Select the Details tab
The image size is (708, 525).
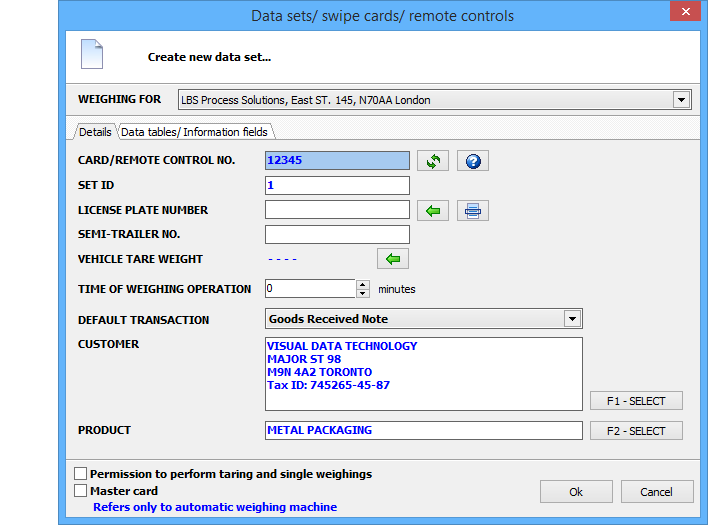click(x=95, y=132)
